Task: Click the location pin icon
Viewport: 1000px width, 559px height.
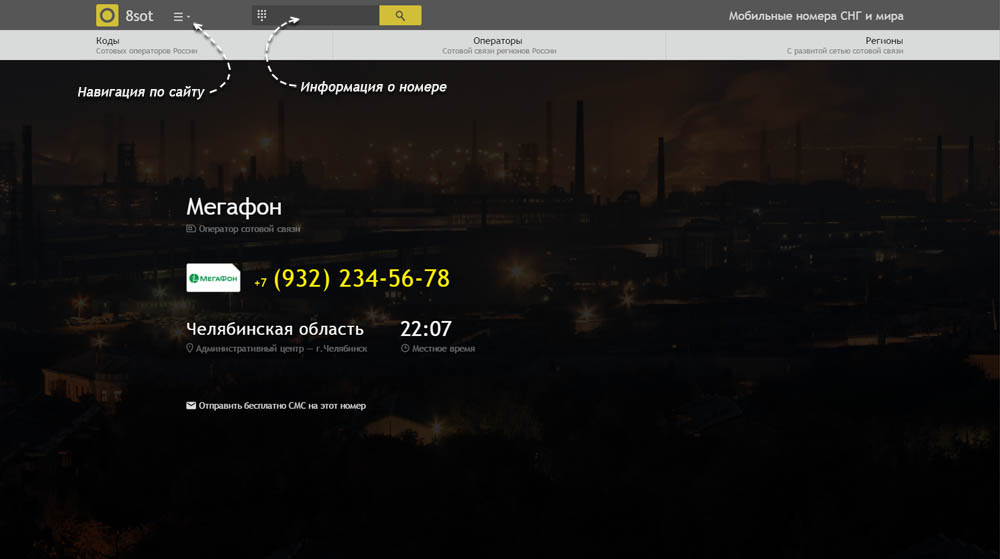Action: pyautogui.click(x=189, y=348)
